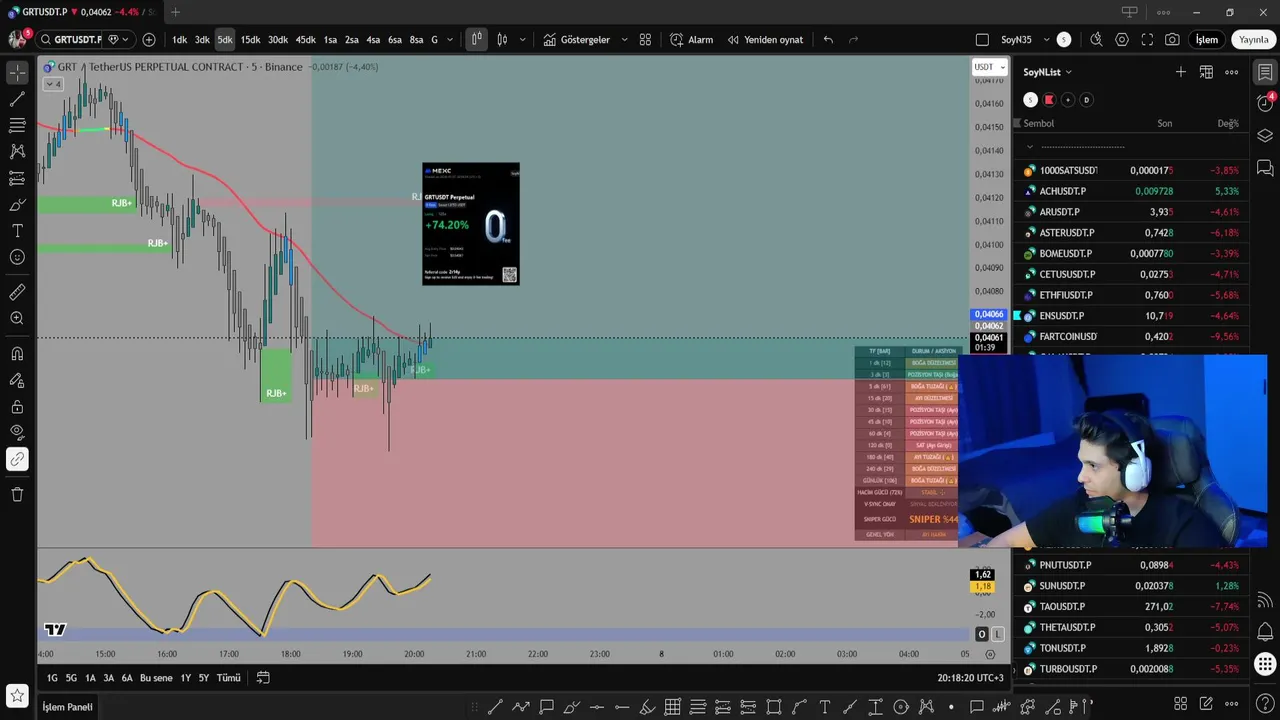Image resolution: width=1280 pixels, height=720 pixels.
Task: Select the ACHUSDT.P watchlist row
Action: 1130,191
